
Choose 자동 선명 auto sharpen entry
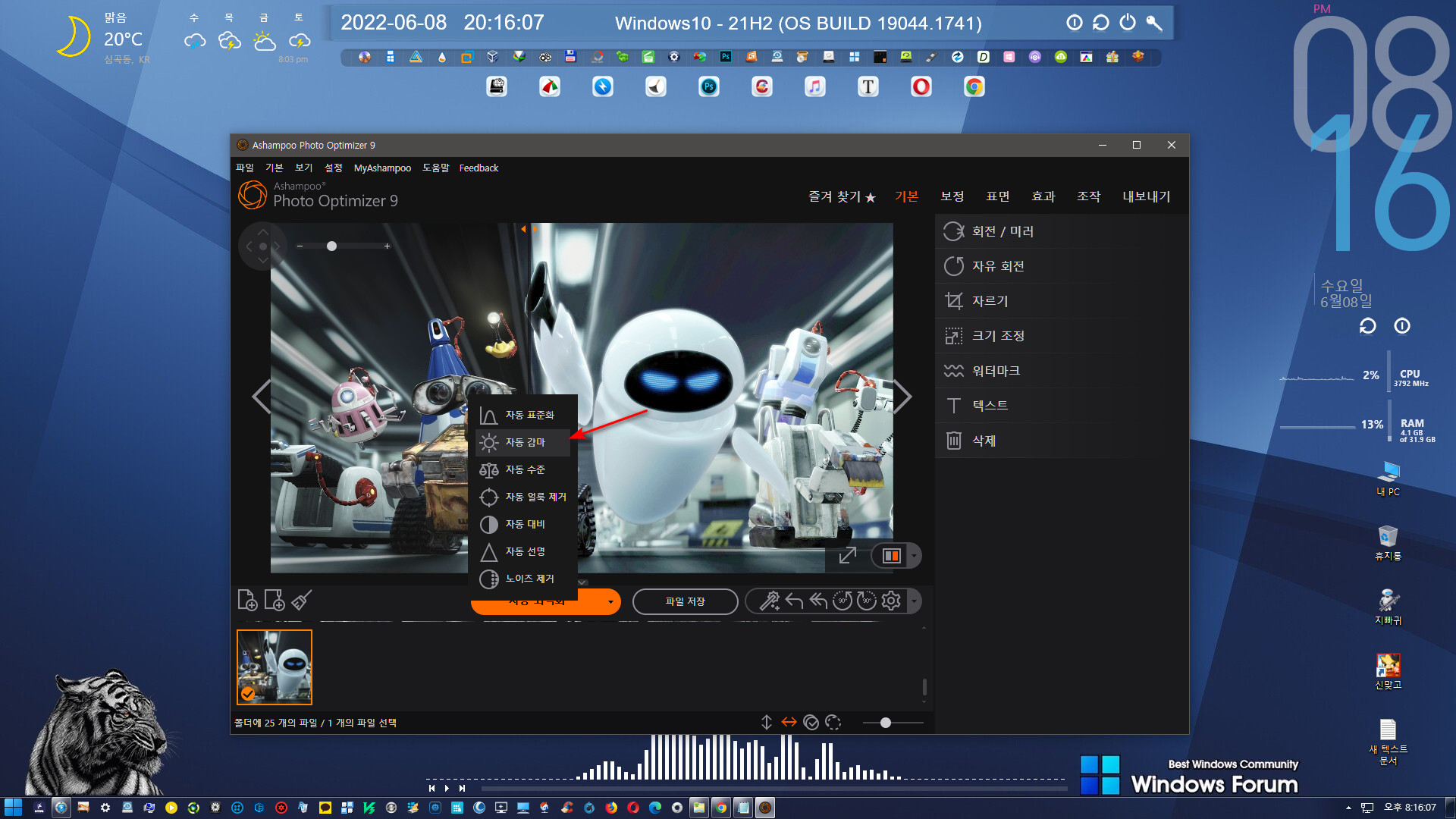pos(522,551)
